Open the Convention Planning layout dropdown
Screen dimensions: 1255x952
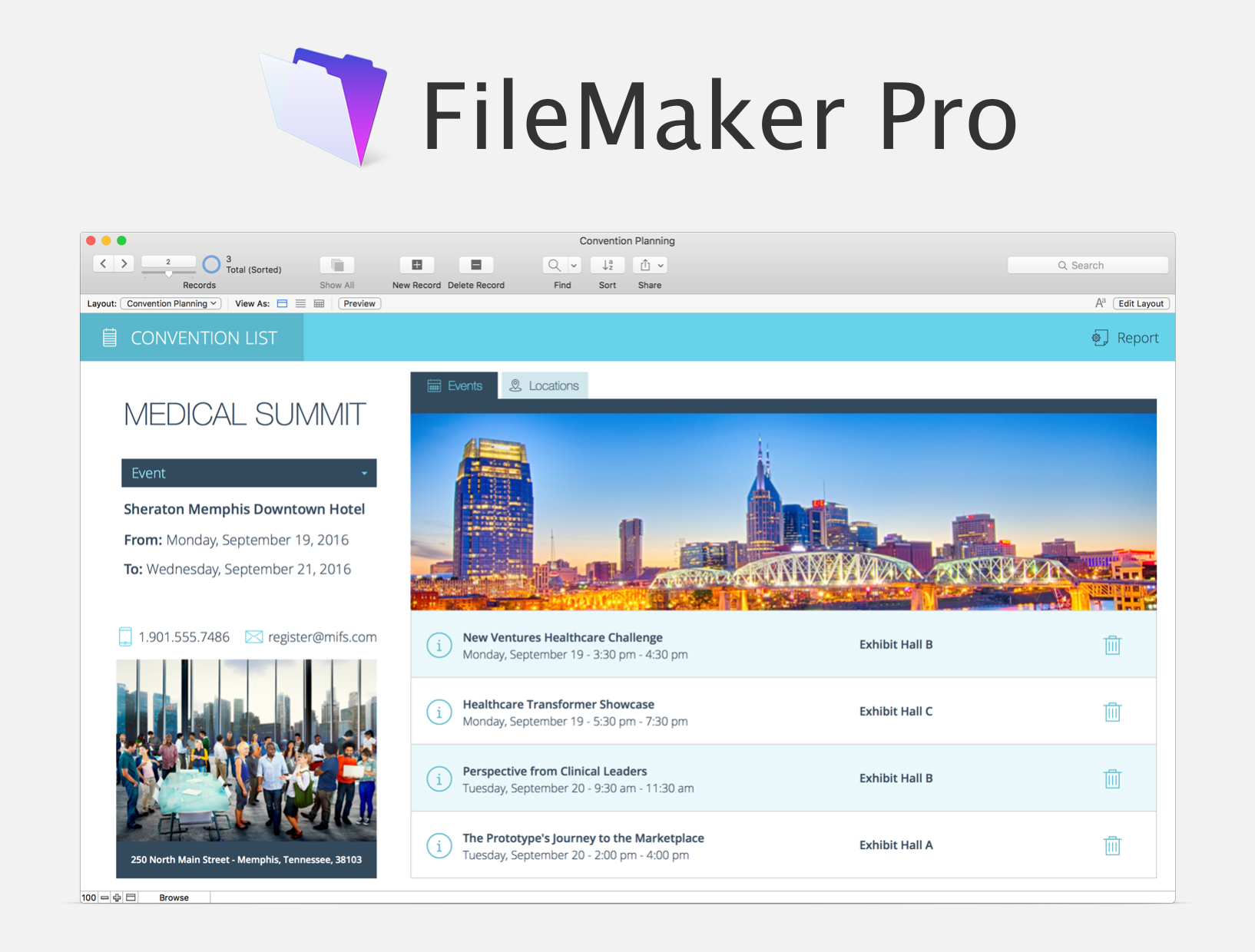click(171, 304)
